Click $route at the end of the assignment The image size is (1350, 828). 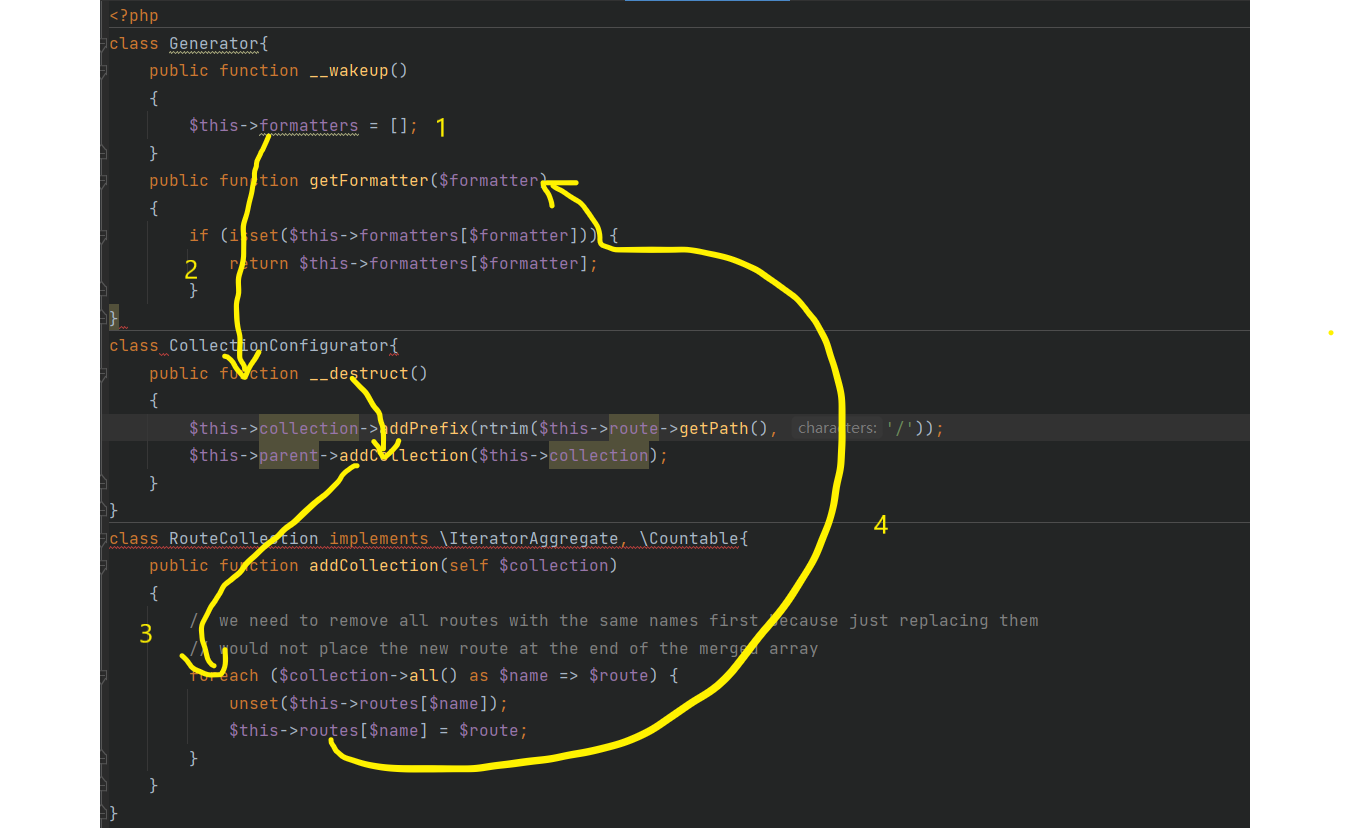[x=489, y=730]
